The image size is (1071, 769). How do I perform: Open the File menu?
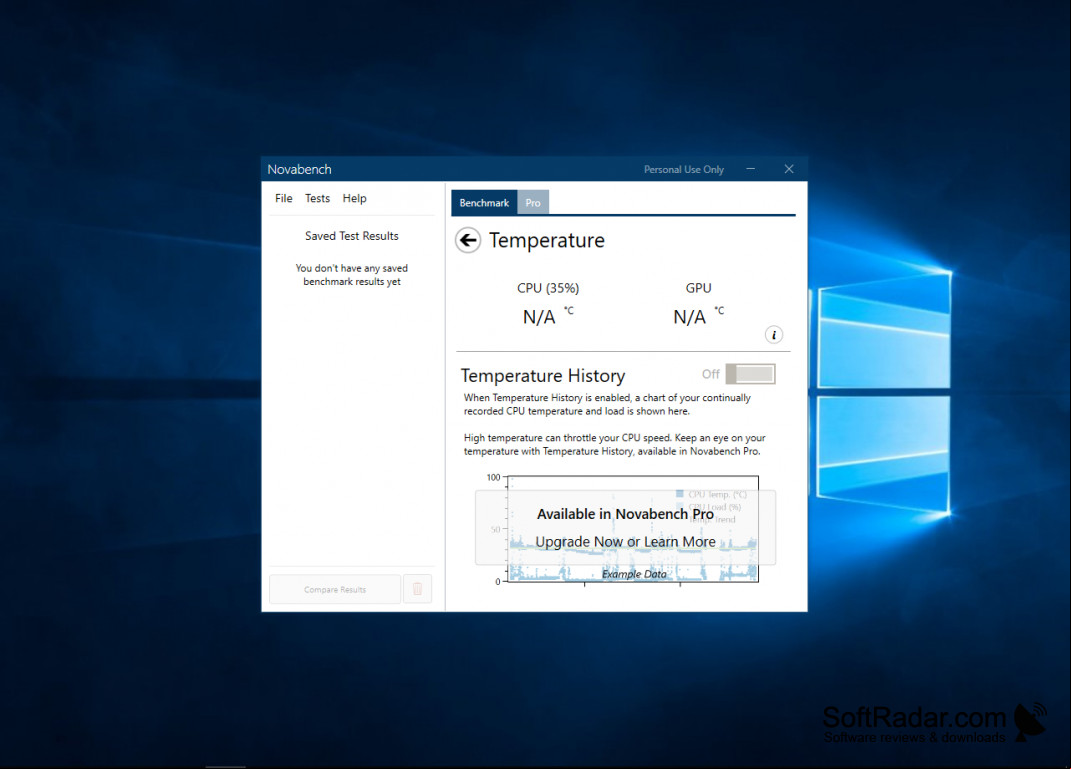coord(283,198)
